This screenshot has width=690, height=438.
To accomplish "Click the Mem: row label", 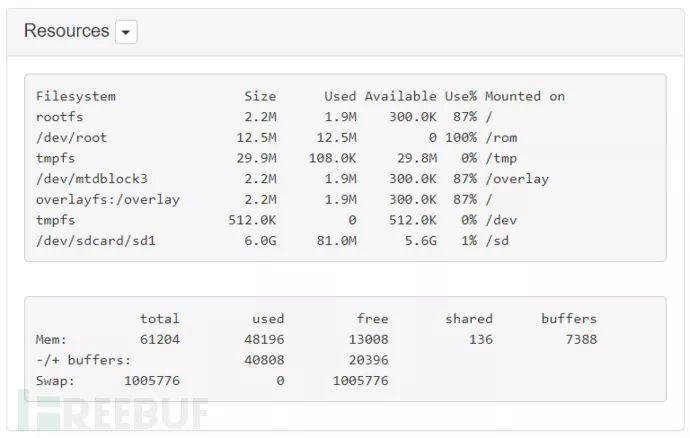I will 52,339.
